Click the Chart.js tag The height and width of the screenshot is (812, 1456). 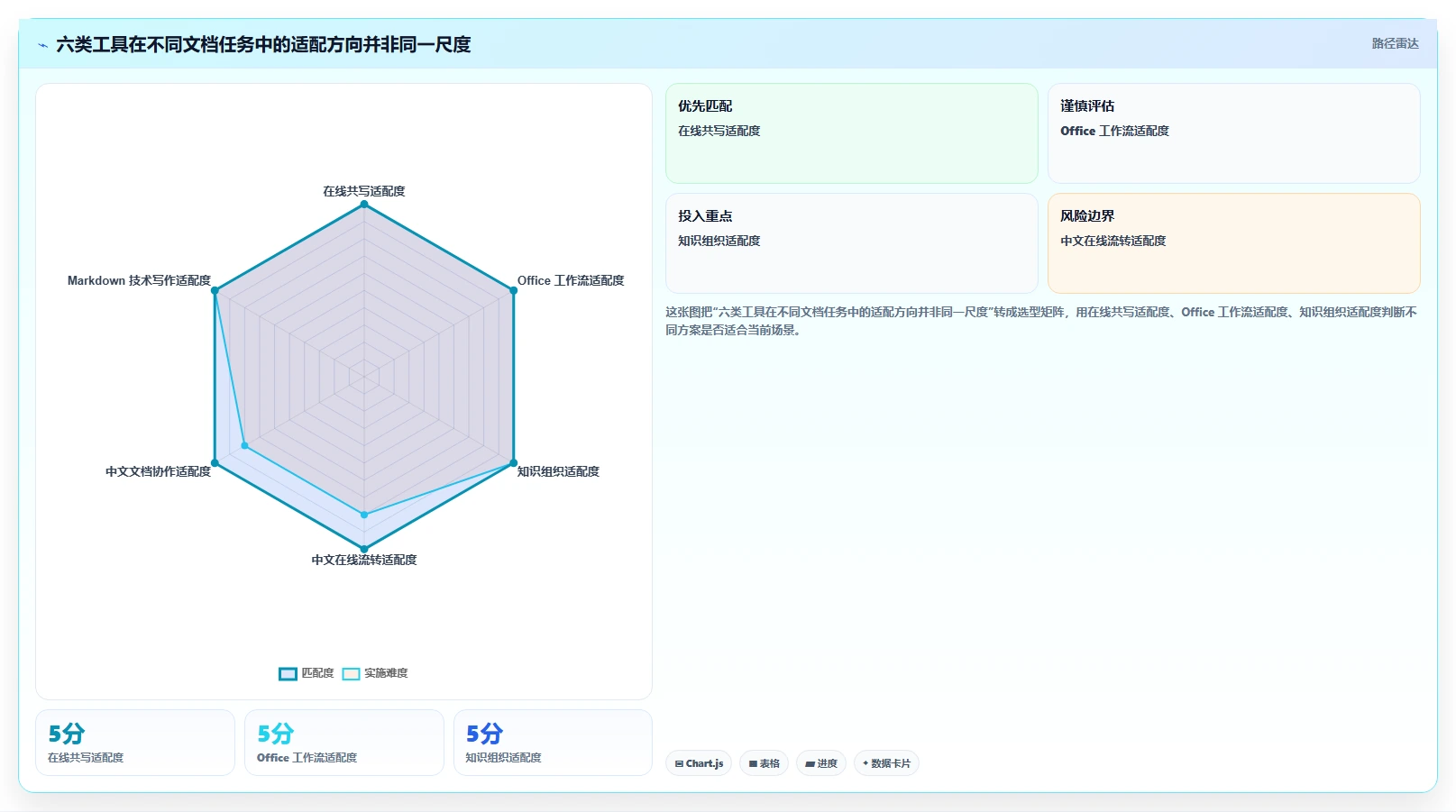click(699, 763)
